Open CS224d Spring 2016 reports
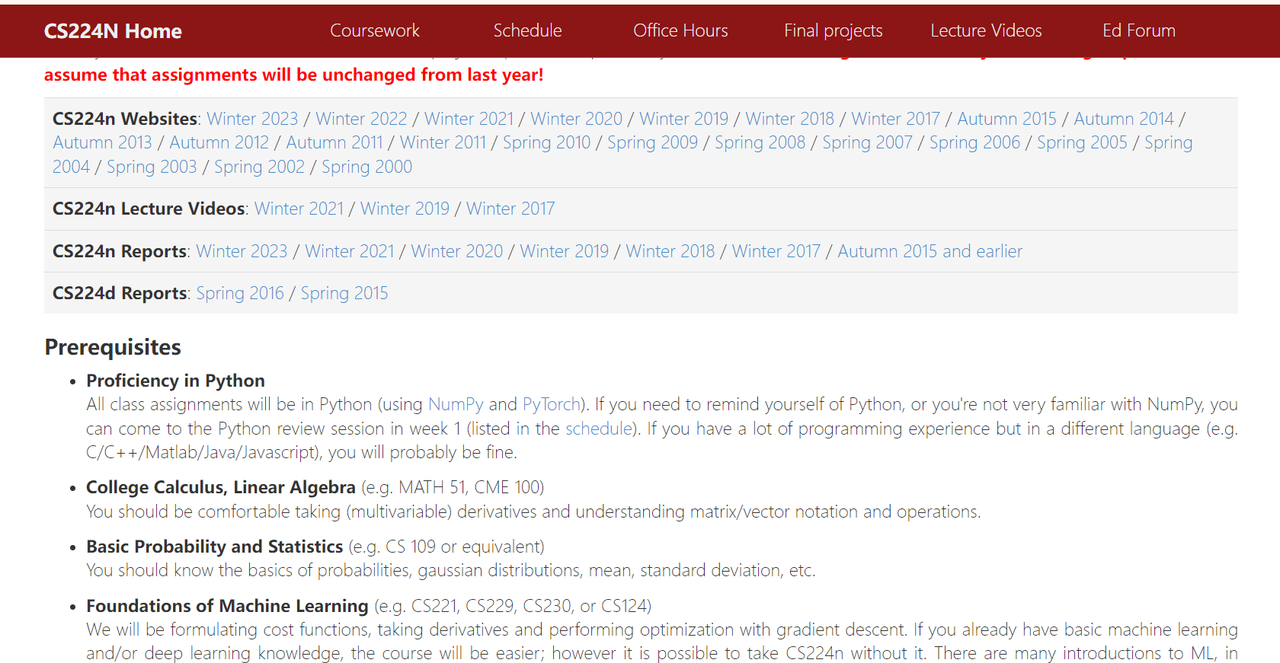This screenshot has width=1280, height=663. click(239, 294)
